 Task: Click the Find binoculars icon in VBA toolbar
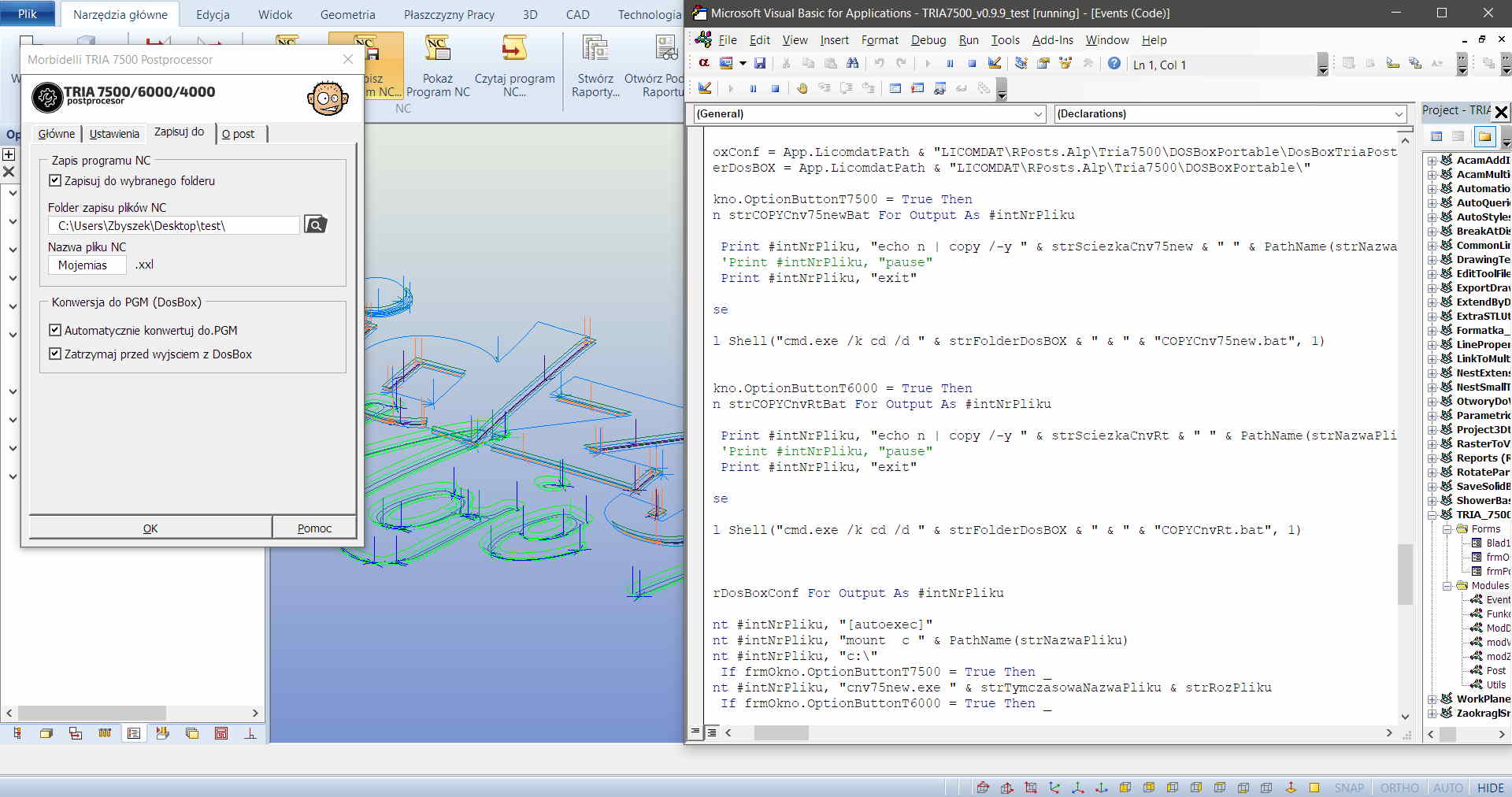point(852,63)
